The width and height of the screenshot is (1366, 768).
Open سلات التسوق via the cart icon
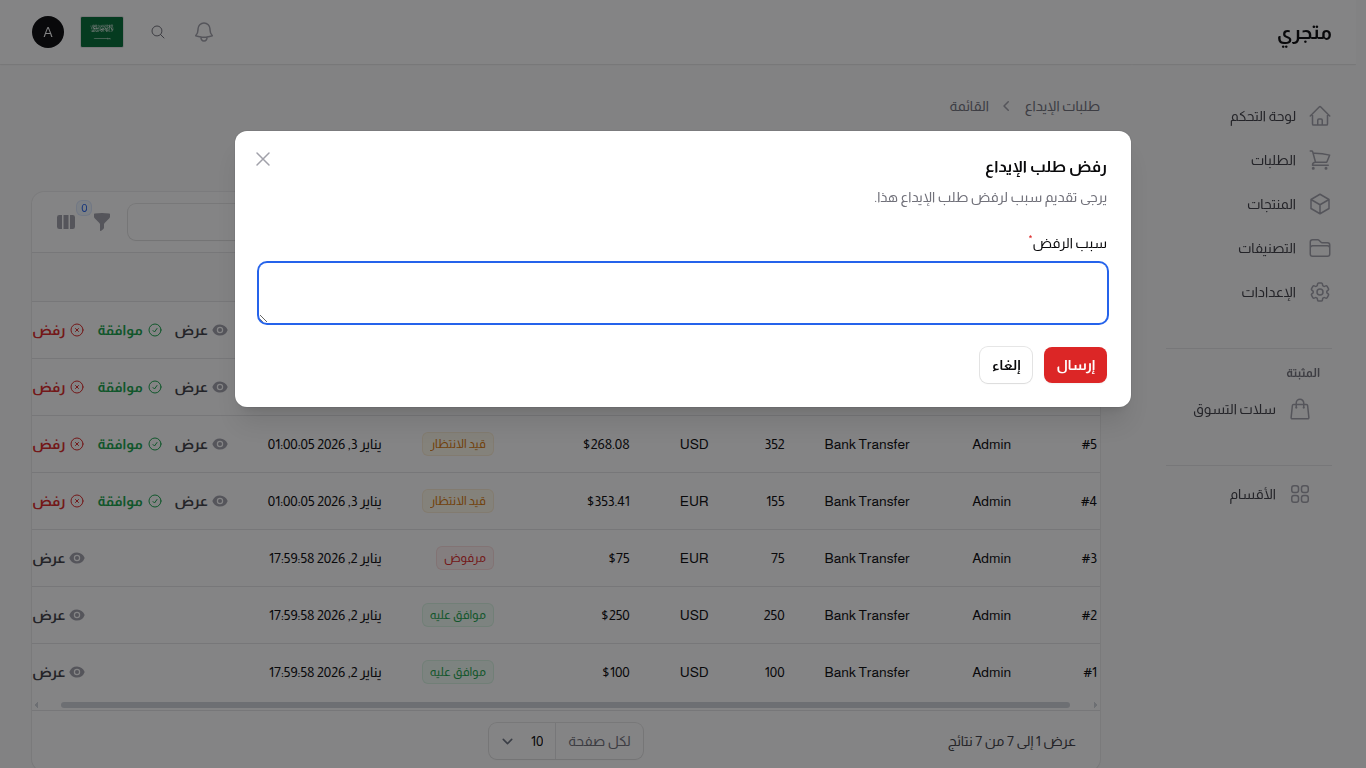tap(1300, 409)
